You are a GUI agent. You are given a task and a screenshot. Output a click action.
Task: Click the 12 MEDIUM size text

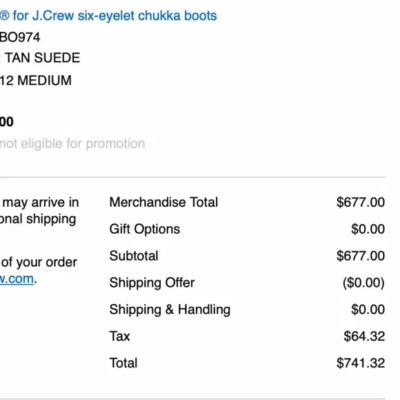pyautogui.click(x=36, y=81)
